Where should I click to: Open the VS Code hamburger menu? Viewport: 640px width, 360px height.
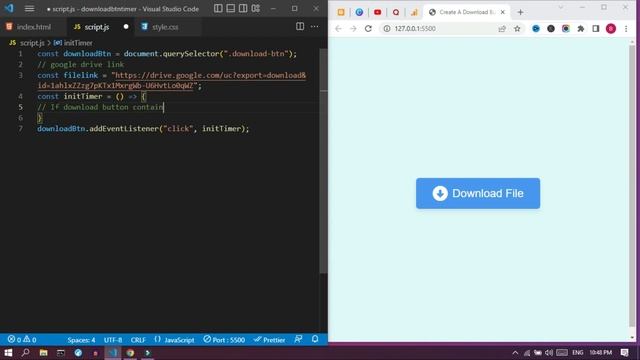tap(29, 9)
